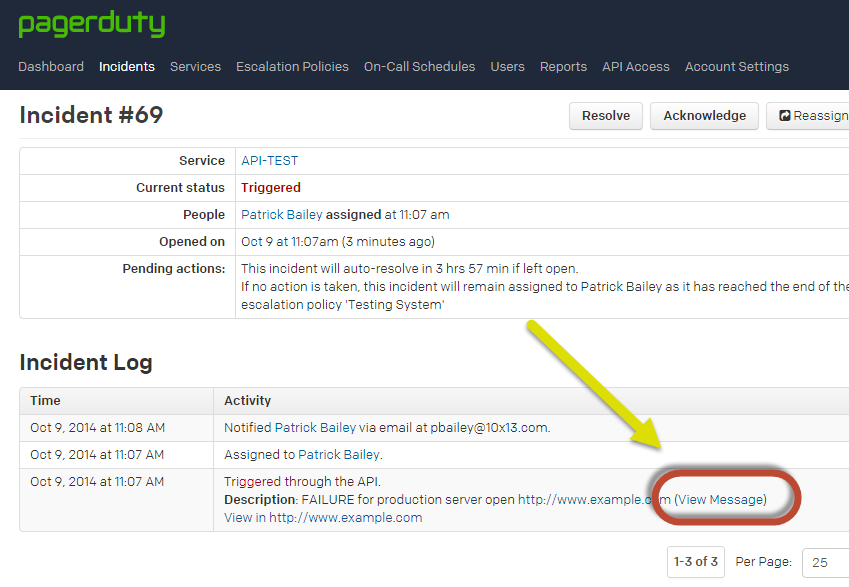Open the Services navigation item
Image resolution: width=849 pixels, height=587 pixels.
(x=195, y=66)
